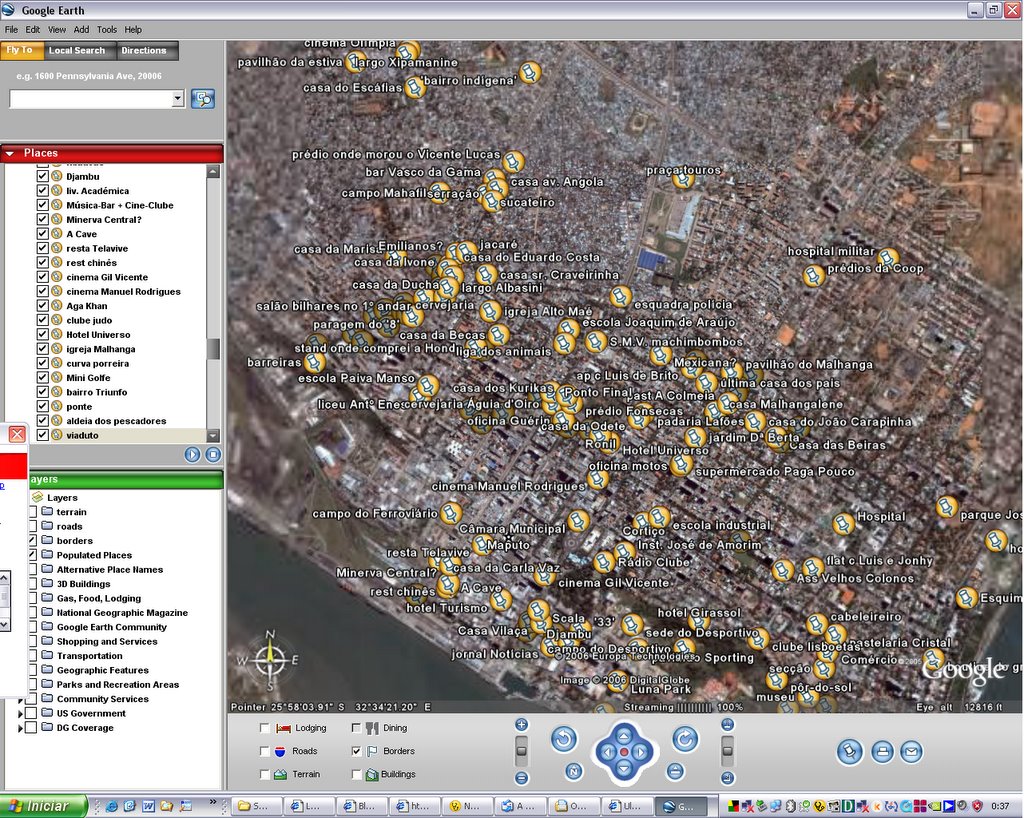The width and height of the screenshot is (1024, 818).
Task: Open the View menu
Action: click(x=57, y=29)
